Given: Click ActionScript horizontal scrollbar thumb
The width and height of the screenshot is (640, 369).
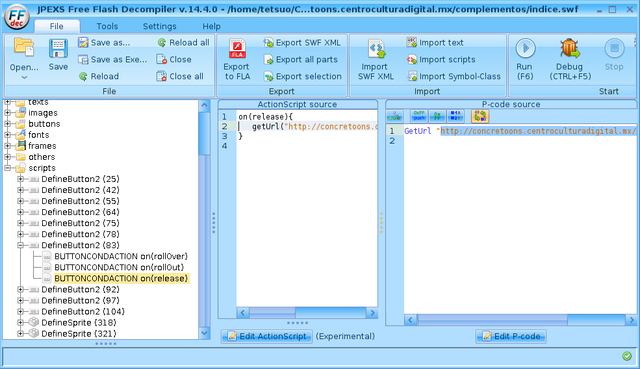Looking at the screenshot, I should tap(272, 313).
